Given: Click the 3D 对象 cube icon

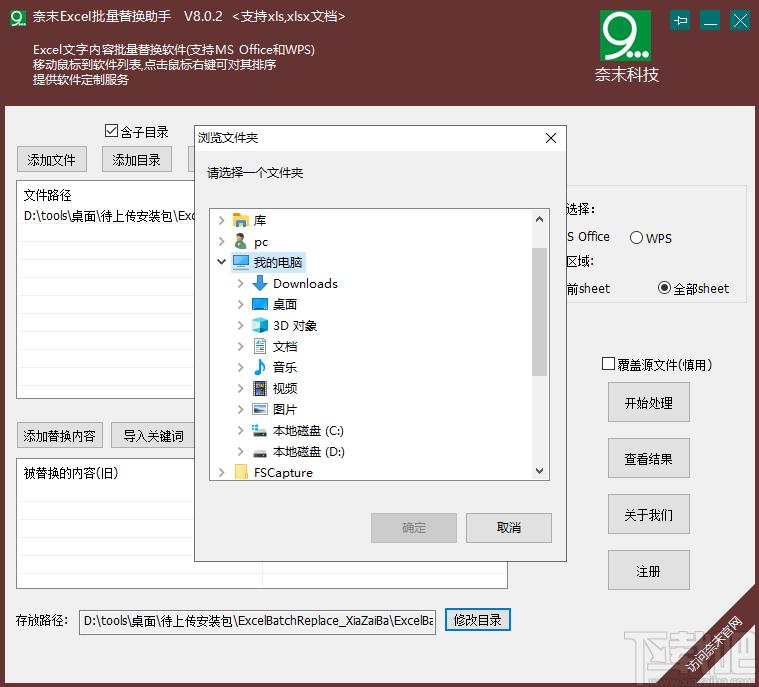Looking at the screenshot, I should click(260, 325).
